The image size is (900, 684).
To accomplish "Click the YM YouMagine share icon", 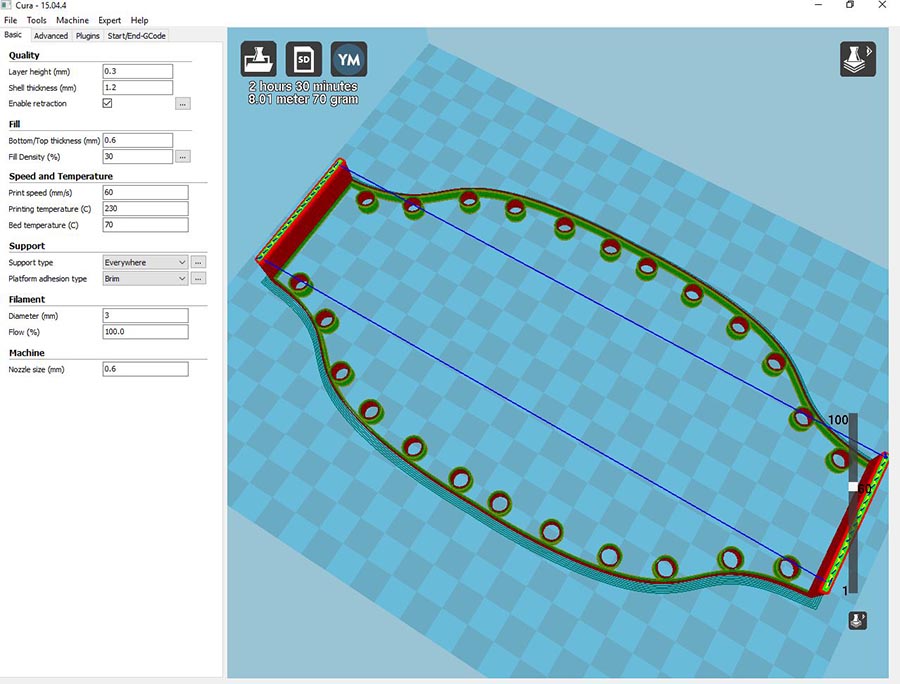I will point(349,59).
